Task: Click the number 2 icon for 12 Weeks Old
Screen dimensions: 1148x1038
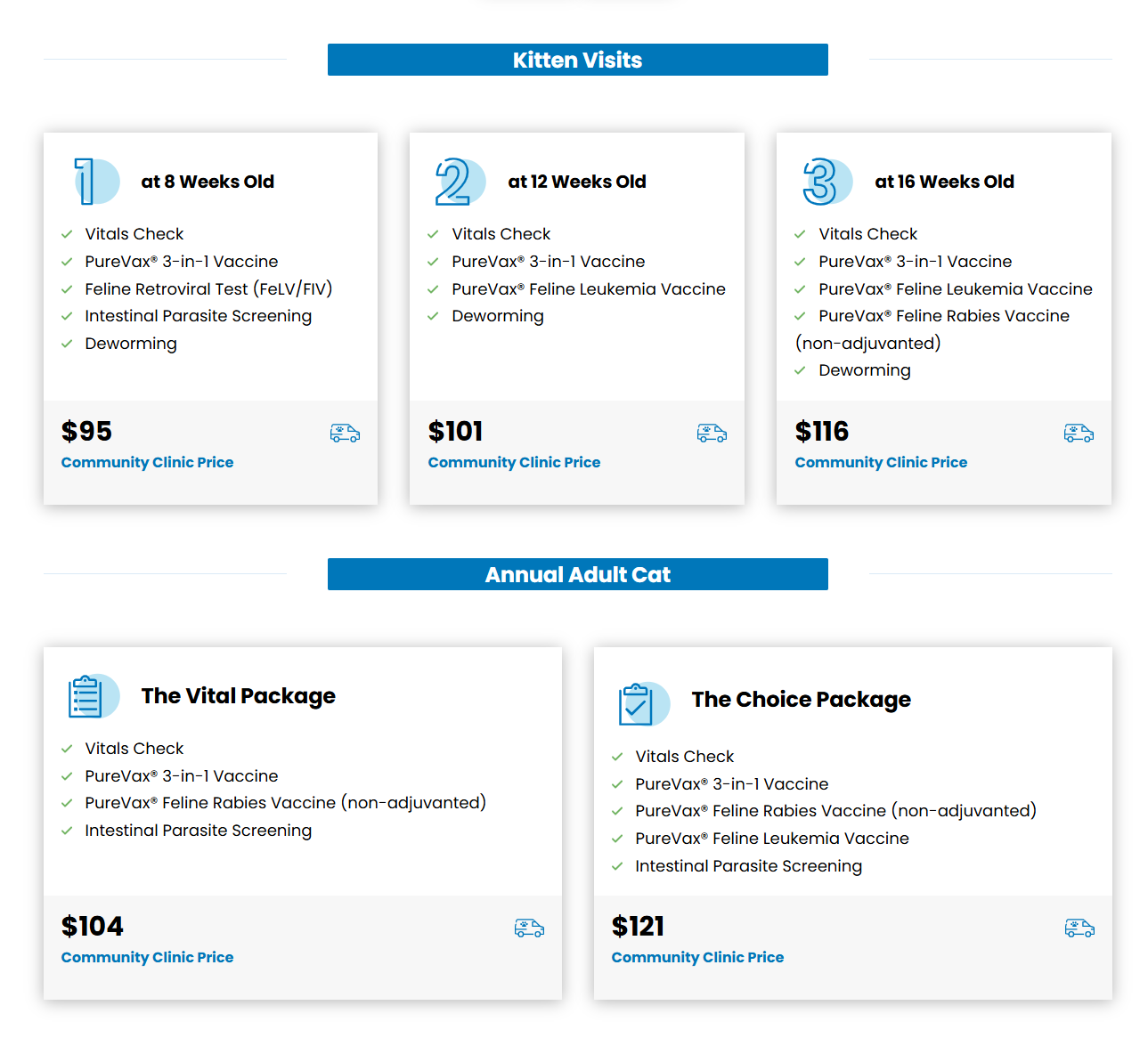Action: coord(460,182)
